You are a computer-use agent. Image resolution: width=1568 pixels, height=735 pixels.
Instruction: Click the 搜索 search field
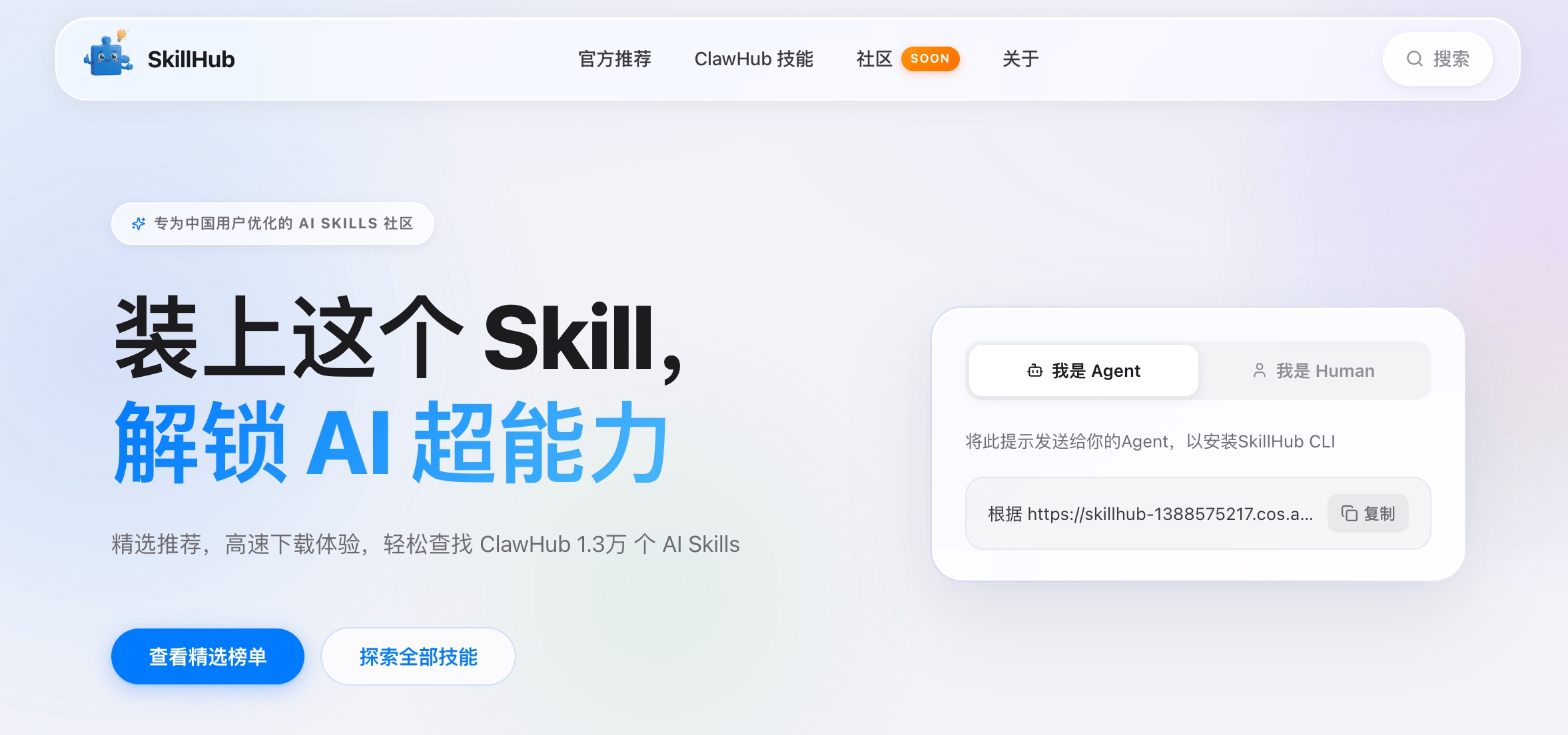point(1437,59)
